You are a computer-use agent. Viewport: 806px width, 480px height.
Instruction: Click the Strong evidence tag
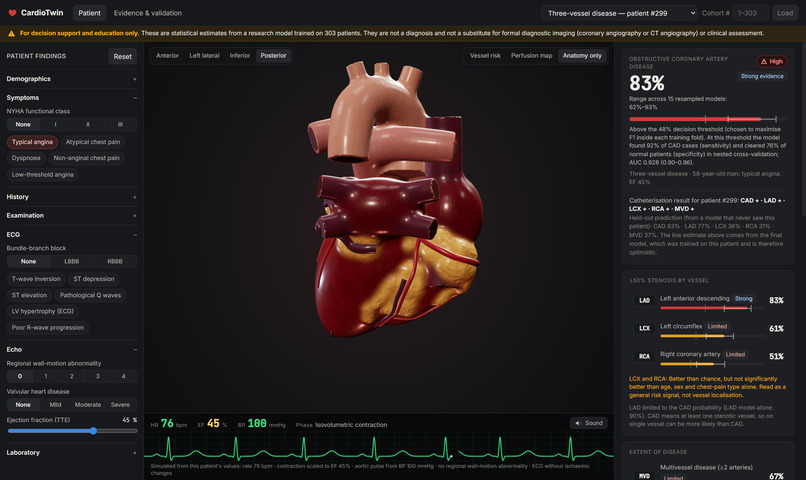pyautogui.click(x=762, y=76)
